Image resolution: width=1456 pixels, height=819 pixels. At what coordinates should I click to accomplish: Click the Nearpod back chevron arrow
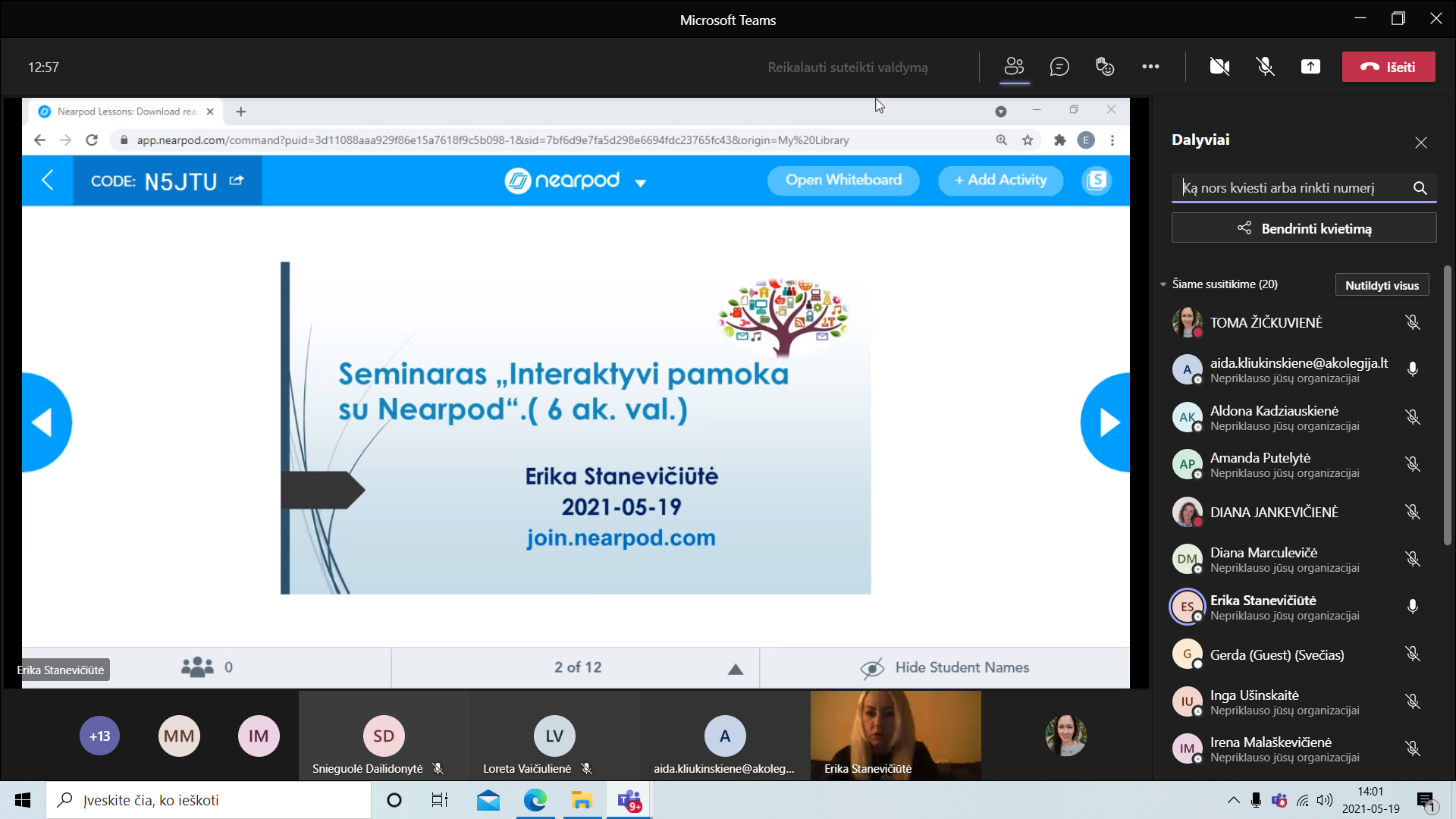47,180
